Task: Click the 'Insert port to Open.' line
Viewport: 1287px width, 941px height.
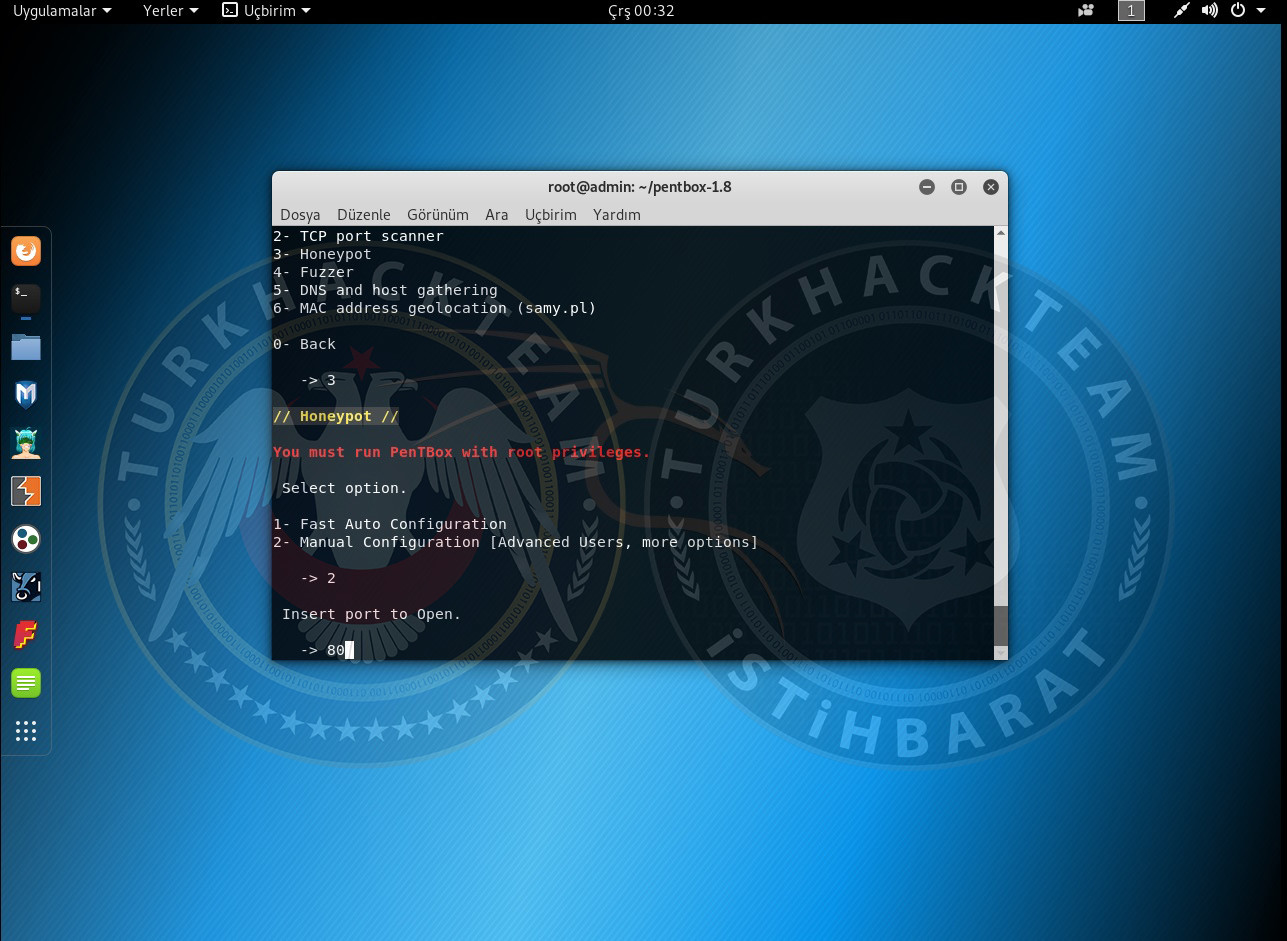Action: point(372,614)
